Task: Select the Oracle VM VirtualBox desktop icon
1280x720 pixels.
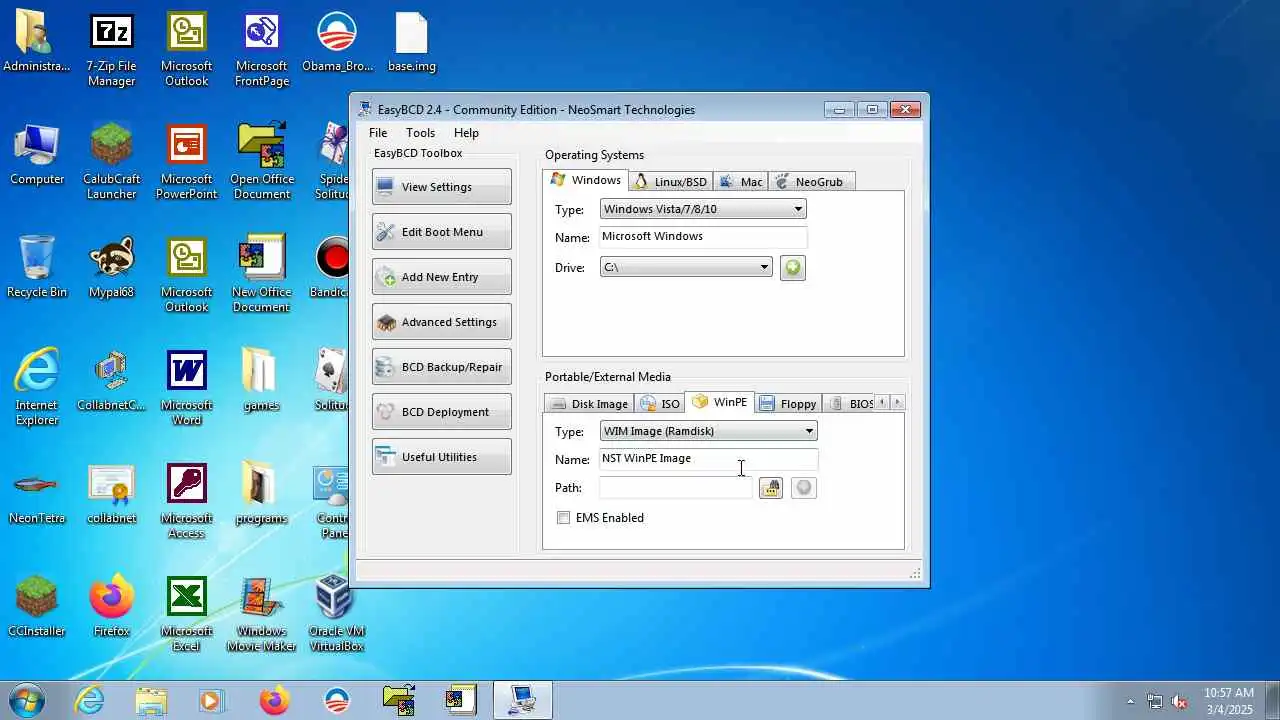Action: click(336, 615)
